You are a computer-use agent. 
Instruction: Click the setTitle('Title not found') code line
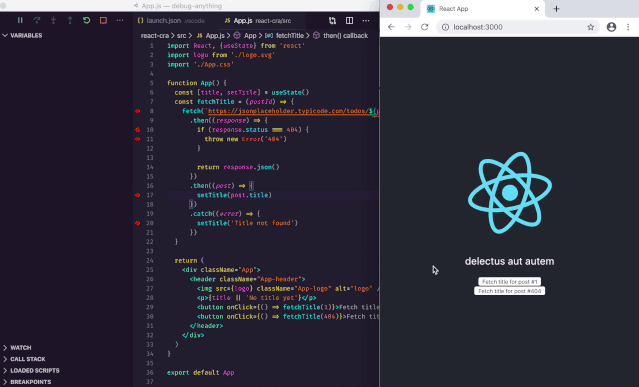tap(247, 223)
